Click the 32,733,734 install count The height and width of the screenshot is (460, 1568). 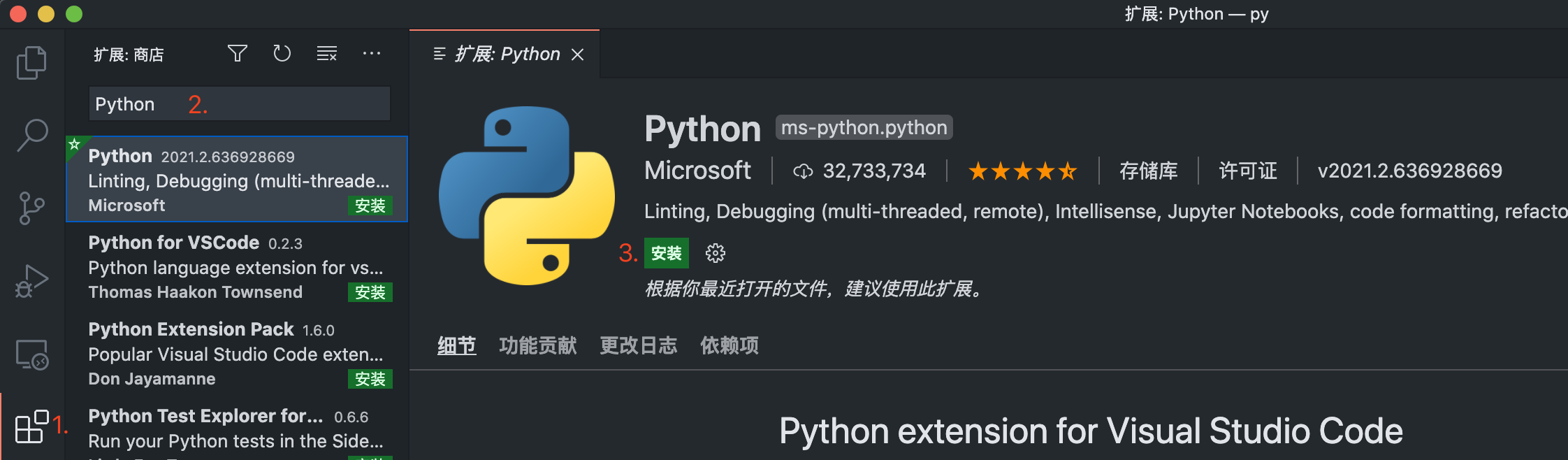pyautogui.click(x=874, y=171)
